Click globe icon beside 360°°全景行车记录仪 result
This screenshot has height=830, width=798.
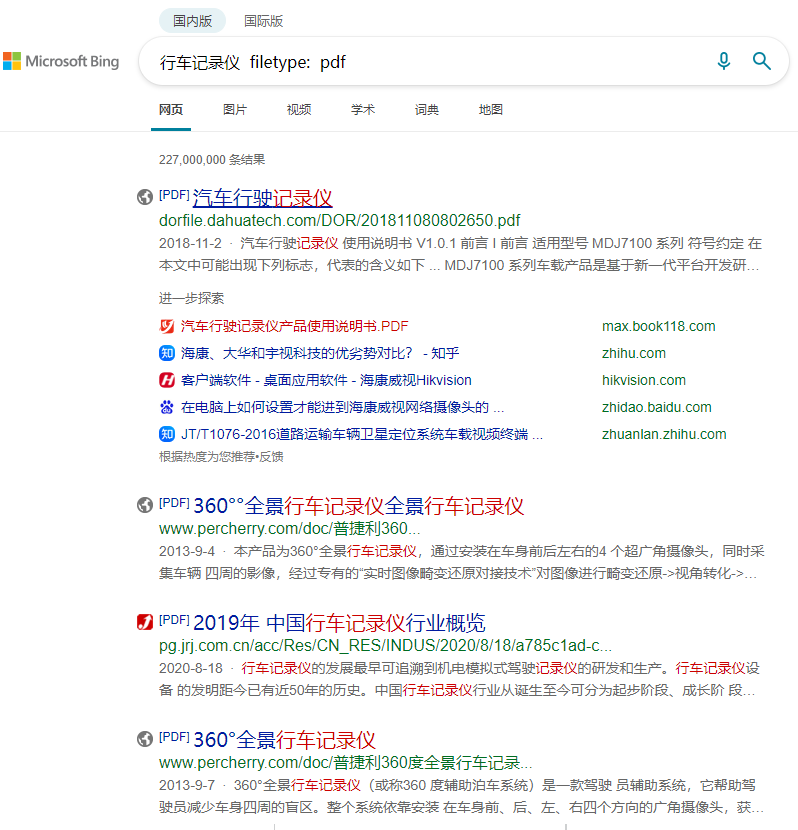(x=144, y=505)
